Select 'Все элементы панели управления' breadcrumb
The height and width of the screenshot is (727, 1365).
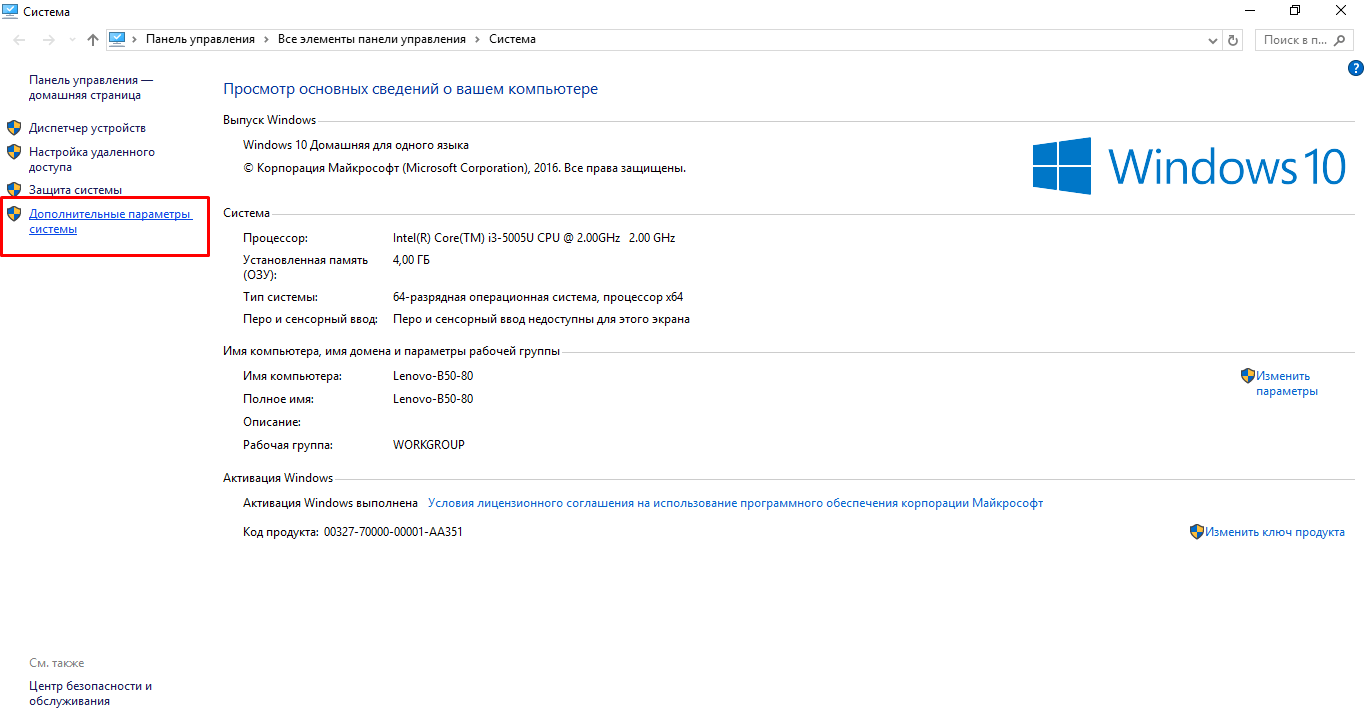(372, 39)
